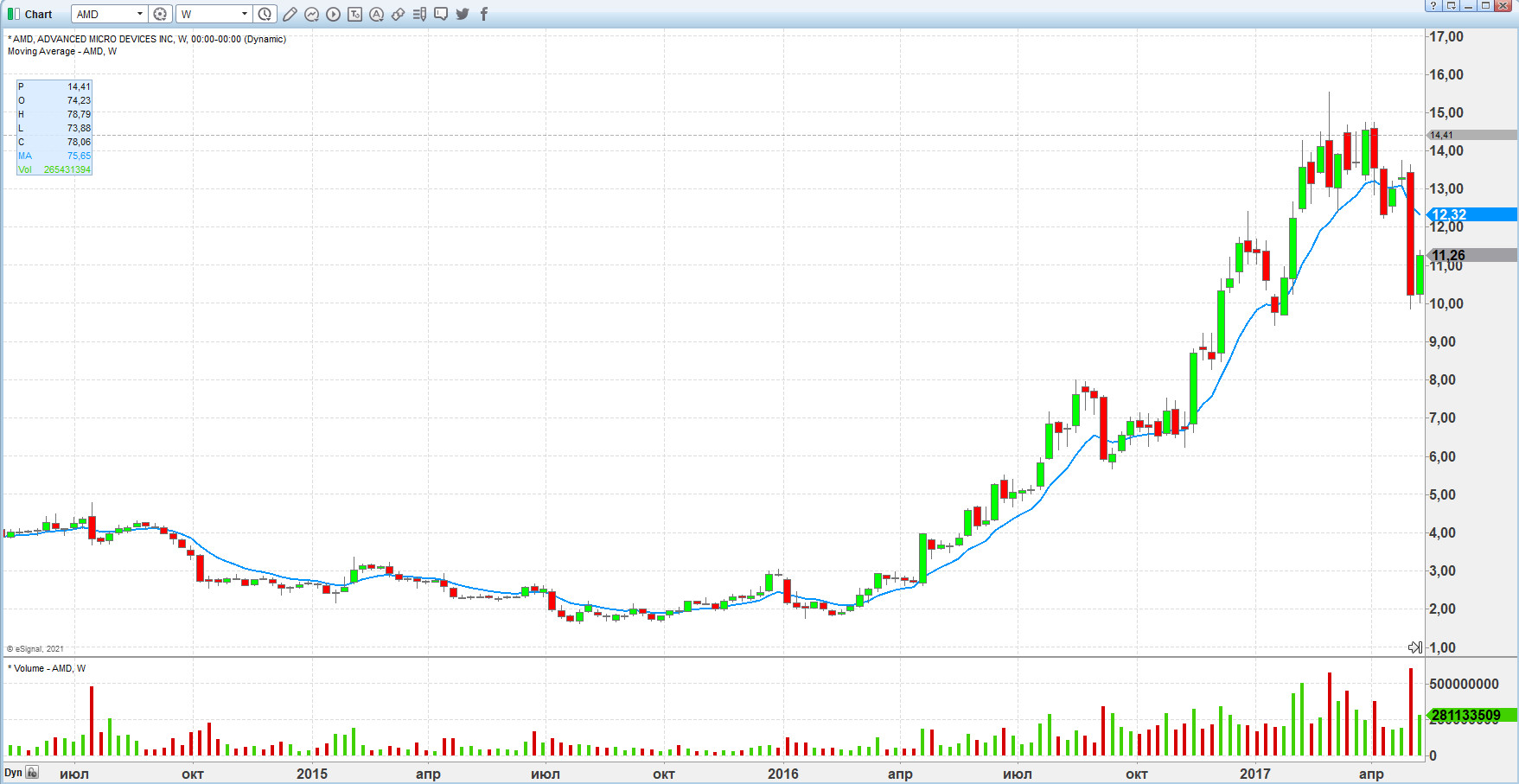Share chart via the Twitter icon
Viewport: 1519px width, 784px height.
pyautogui.click(x=463, y=15)
